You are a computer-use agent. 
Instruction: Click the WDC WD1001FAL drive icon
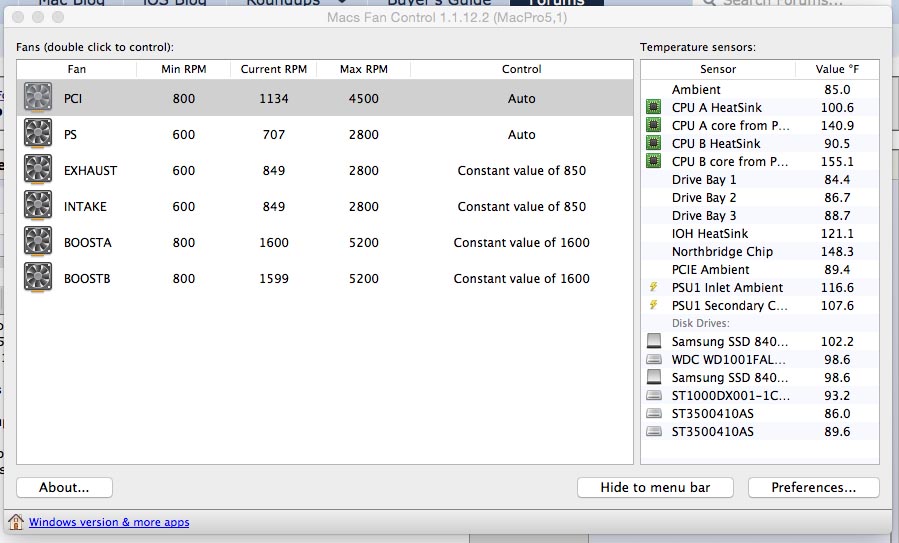click(x=654, y=360)
